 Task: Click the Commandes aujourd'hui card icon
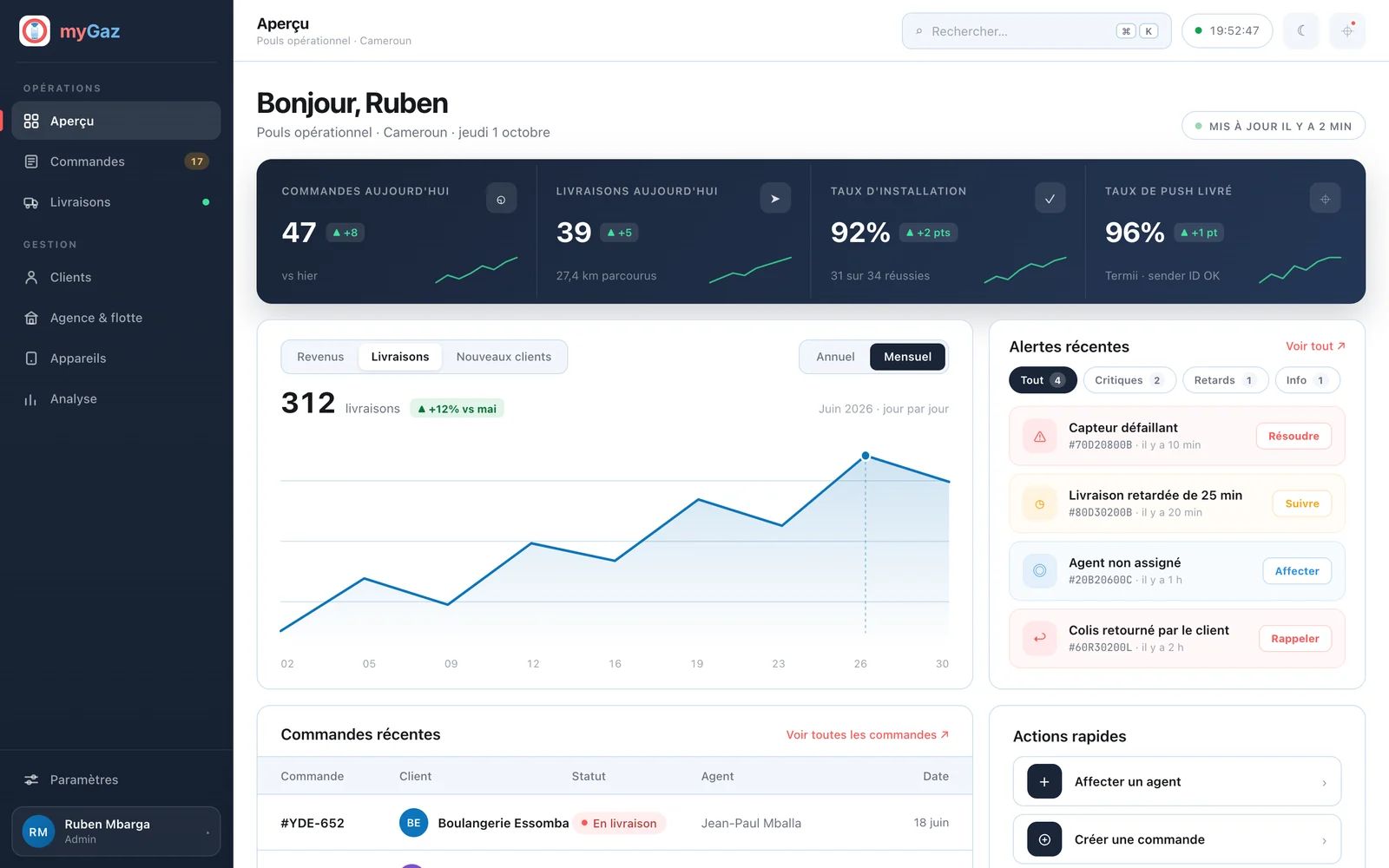click(501, 199)
